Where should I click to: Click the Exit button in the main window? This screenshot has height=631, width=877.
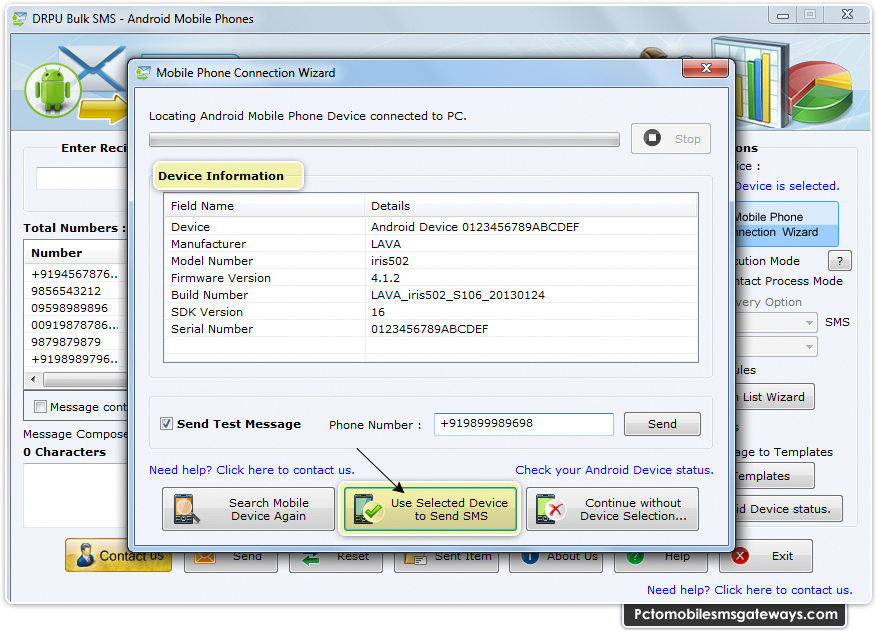click(x=766, y=556)
